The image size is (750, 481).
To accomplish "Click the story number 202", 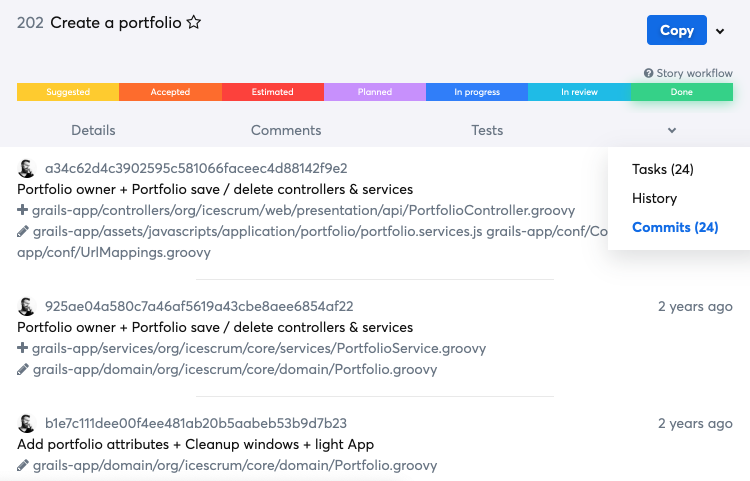I will [30, 22].
